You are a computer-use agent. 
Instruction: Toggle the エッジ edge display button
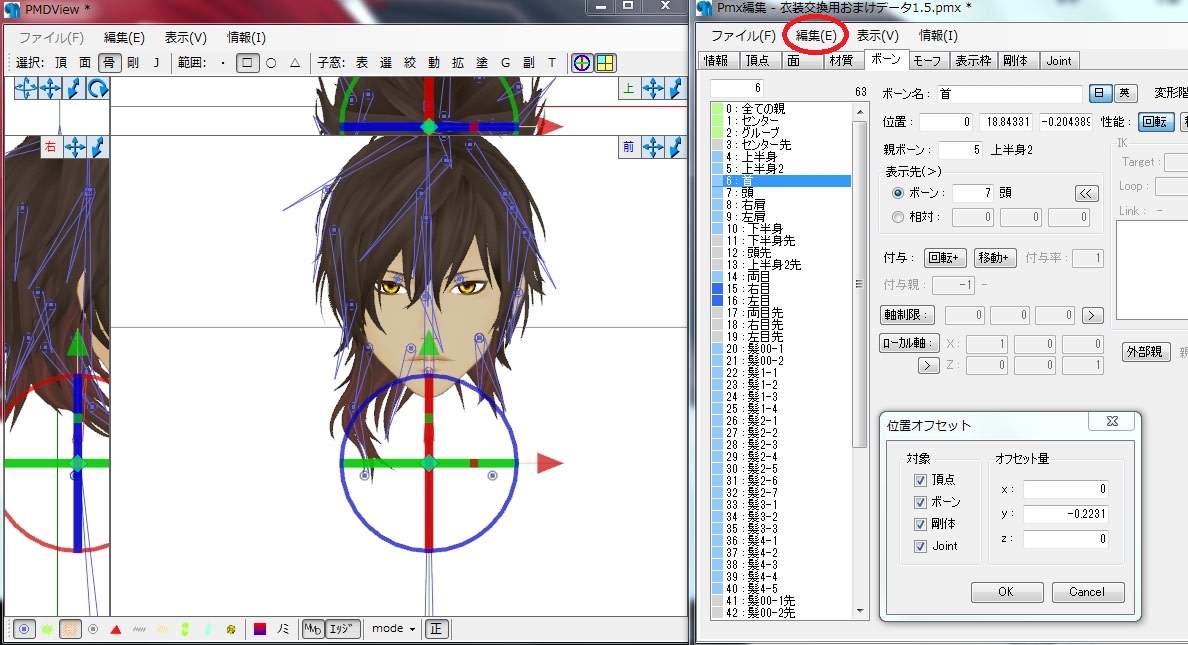[x=341, y=629]
